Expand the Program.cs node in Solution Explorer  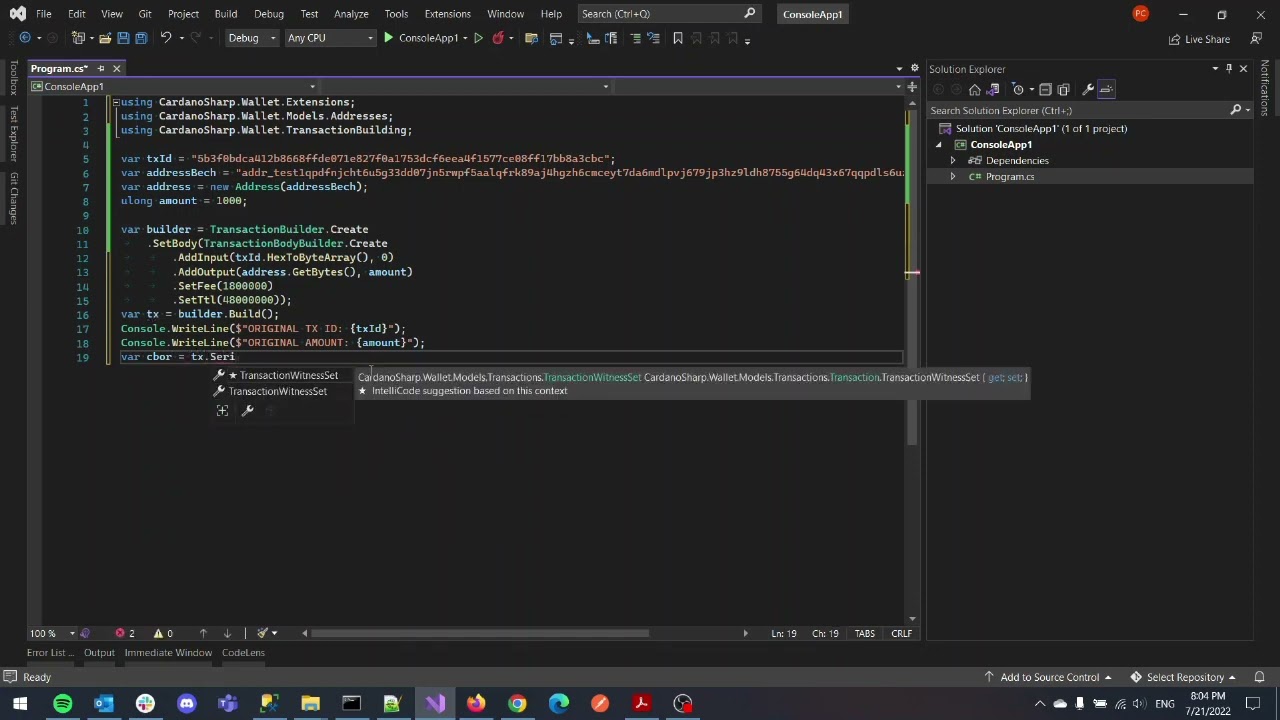(x=953, y=177)
